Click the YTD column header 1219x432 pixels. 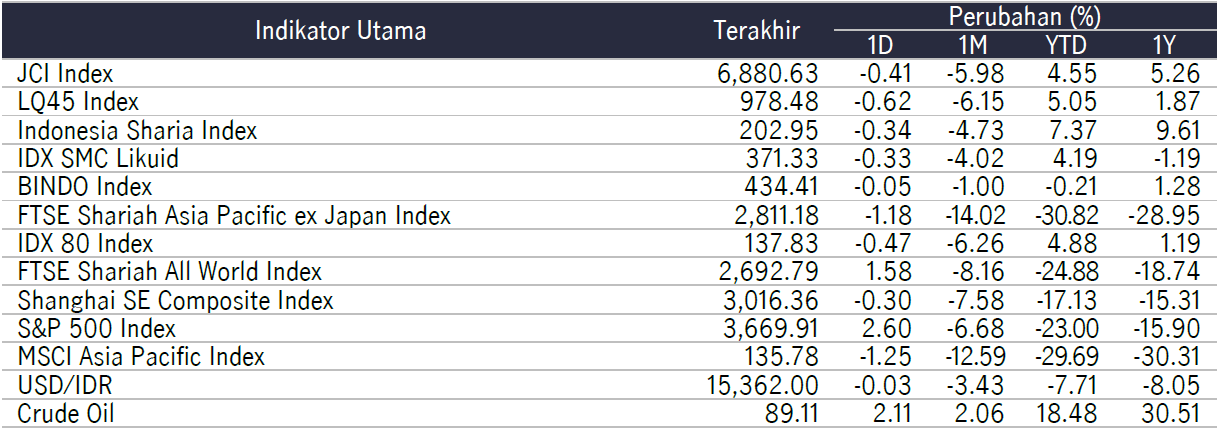pyautogui.click(x=1064, y=45)
